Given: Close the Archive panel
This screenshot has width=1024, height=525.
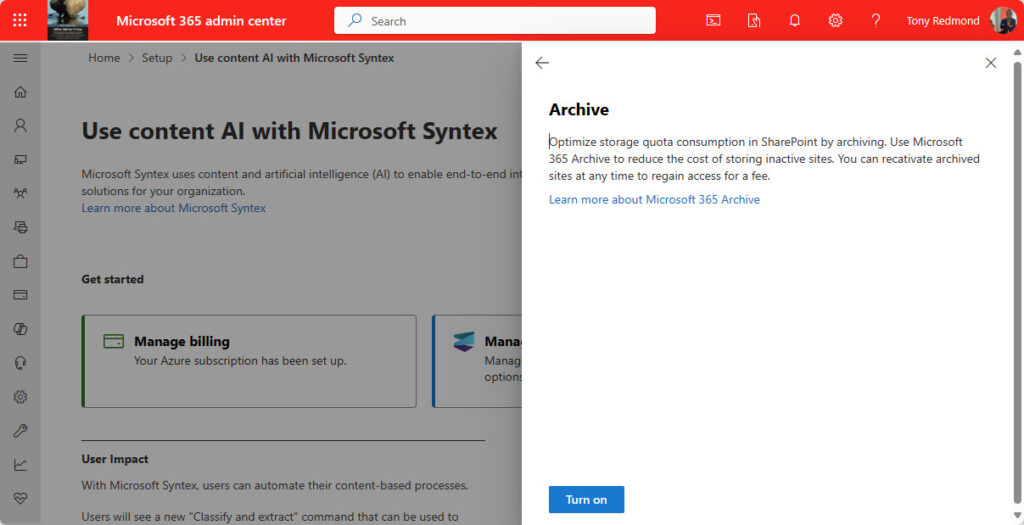Looking at the screenshot, I should point(991,63).
